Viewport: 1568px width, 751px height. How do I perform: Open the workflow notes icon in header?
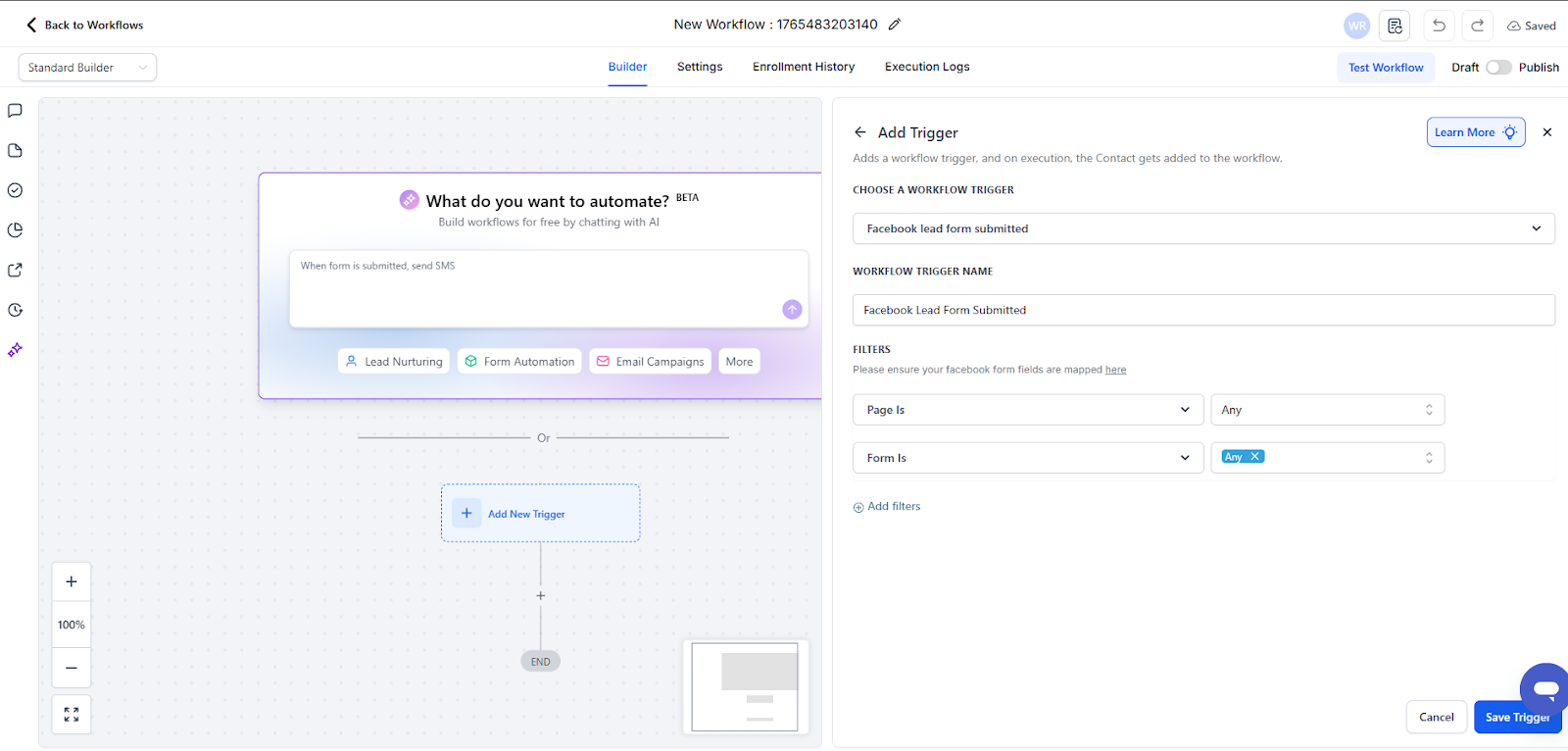(x=1395, y=25)
